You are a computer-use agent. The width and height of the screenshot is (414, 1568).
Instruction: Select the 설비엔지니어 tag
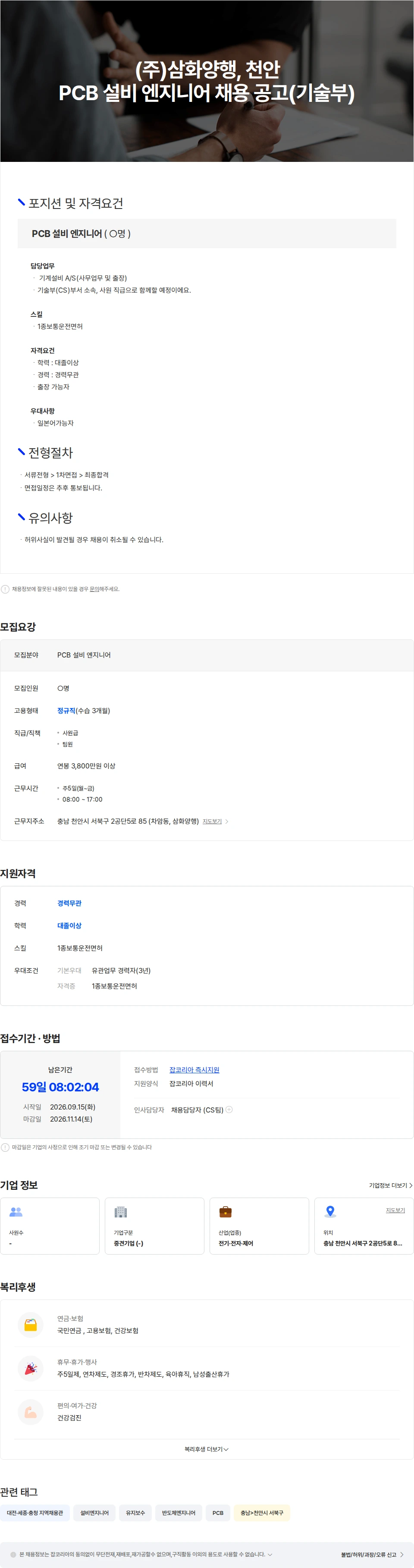[94, 1513]
